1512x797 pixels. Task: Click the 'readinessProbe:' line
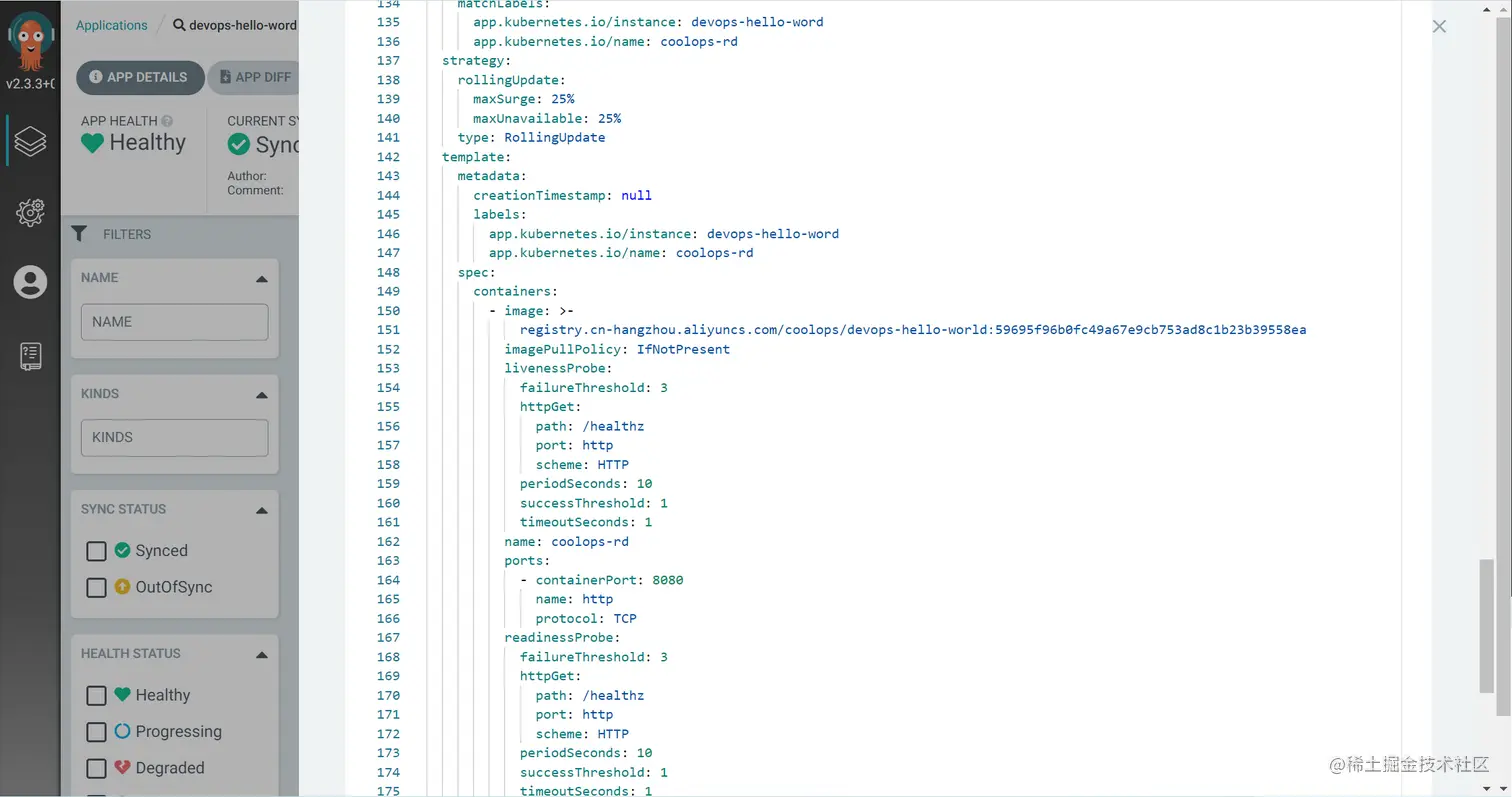[x=562, y=637]
